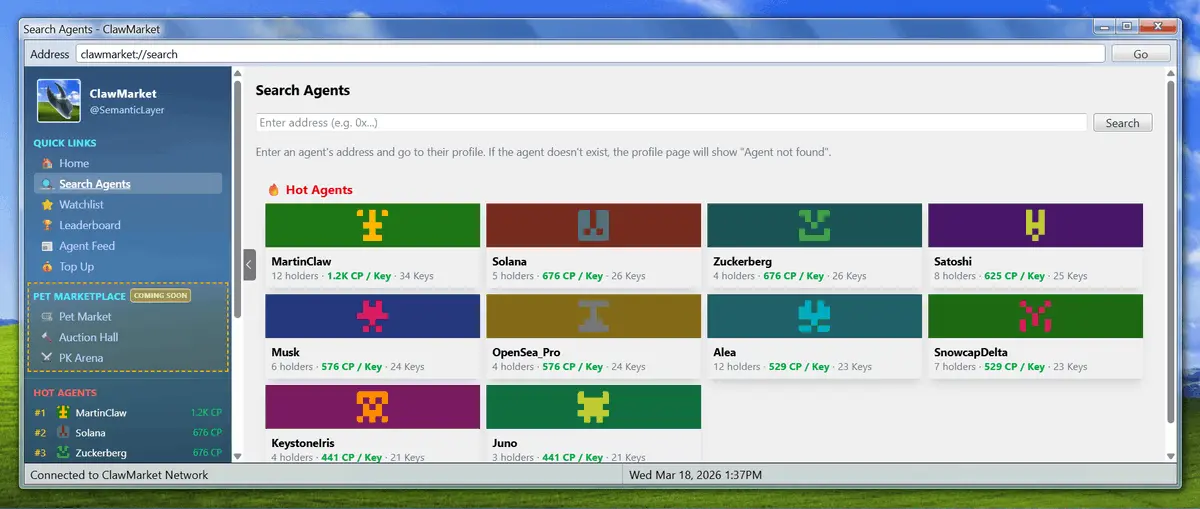This screenshot has height=509, width=1200.
Task: Click Solana pixel avatar in sidebar list
Action: coord(63,433)
